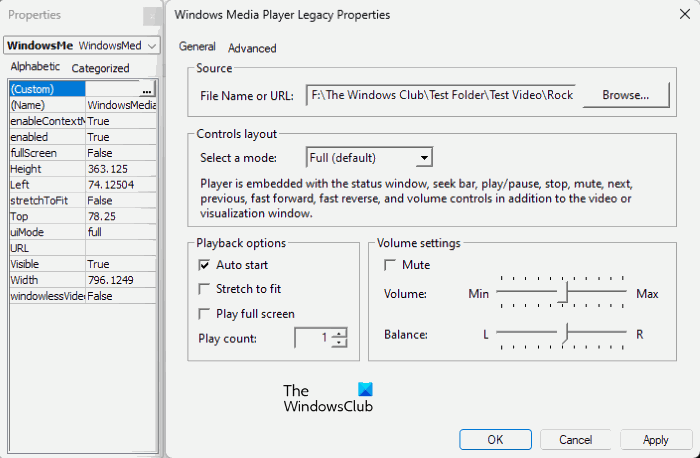Select the uiMode property name
Image resolution: width=700 pixels, height=458 pixels.
pyautogui.click(x=47, y=233)
